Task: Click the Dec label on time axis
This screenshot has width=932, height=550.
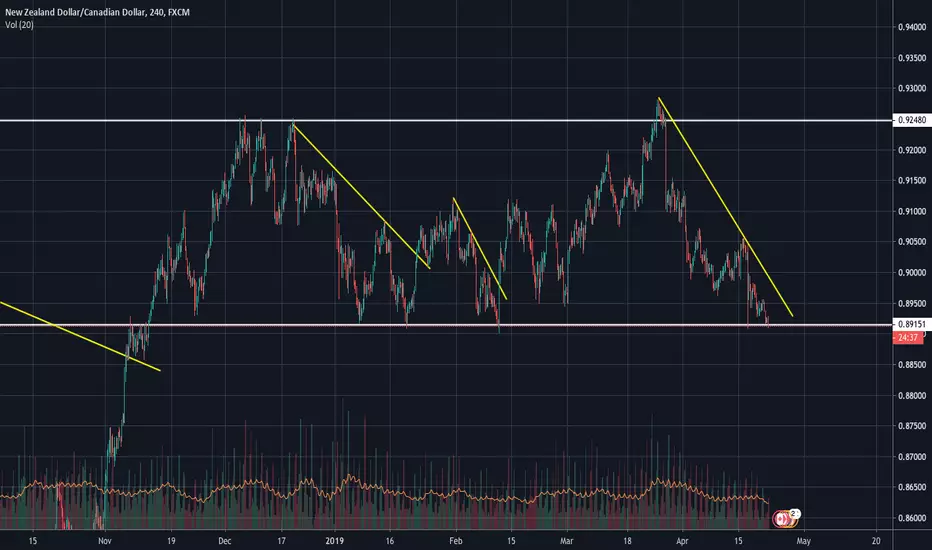Action: [225, 540]
